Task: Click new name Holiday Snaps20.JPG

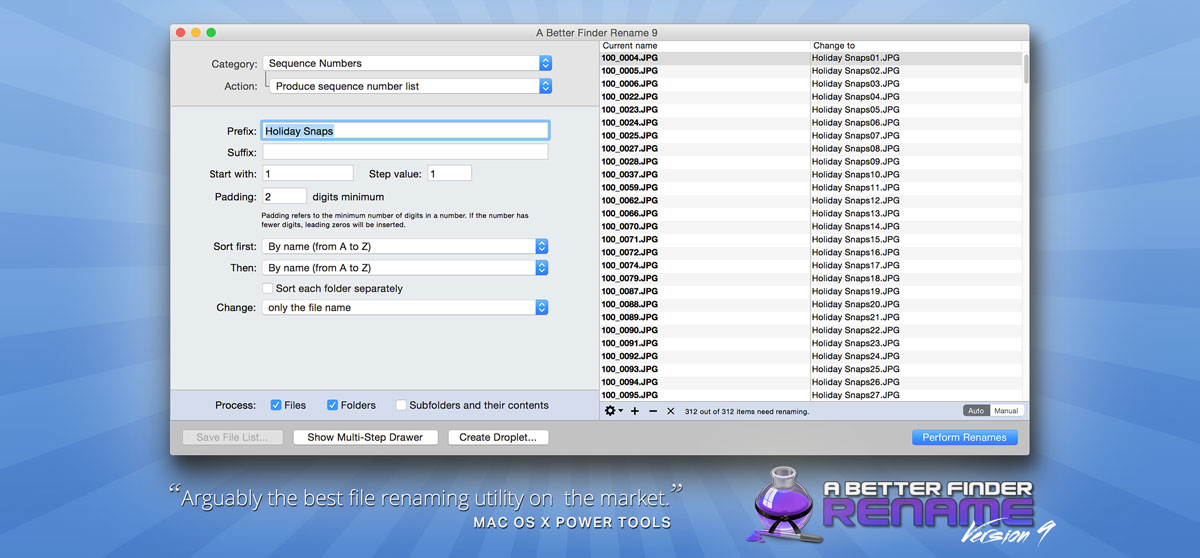Action: [856, 305]
